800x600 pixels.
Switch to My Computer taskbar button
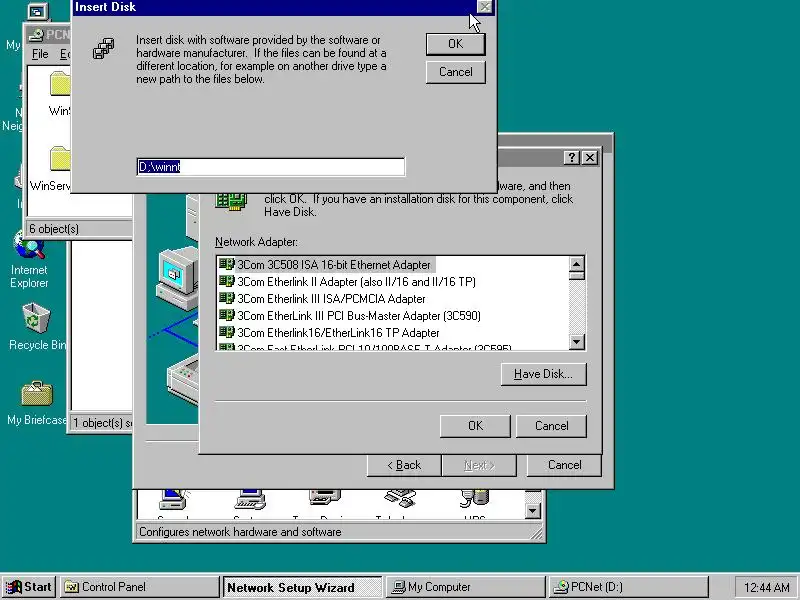465,587
